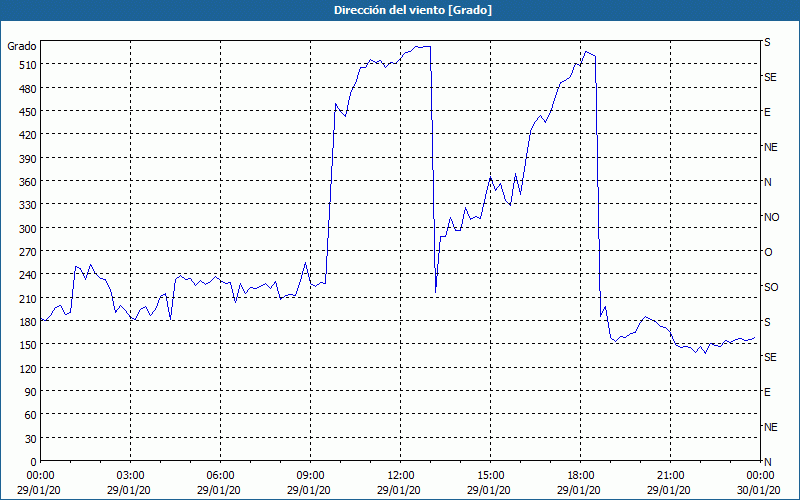The width and height of the screenshot is (800, 500).
Task: Click the 510 value on the degree axis
Action: [x=28, y=65]
